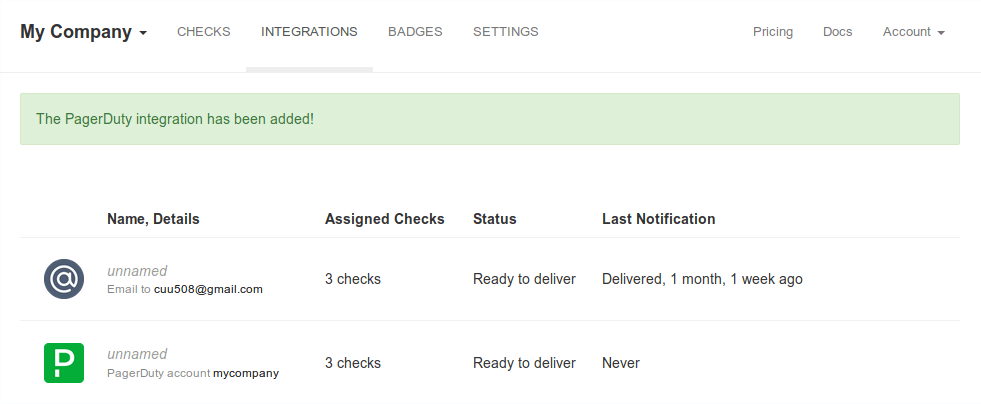The image size is (981, 404).
Task: Open the Docs link
Action: click(x=838, y=32)
